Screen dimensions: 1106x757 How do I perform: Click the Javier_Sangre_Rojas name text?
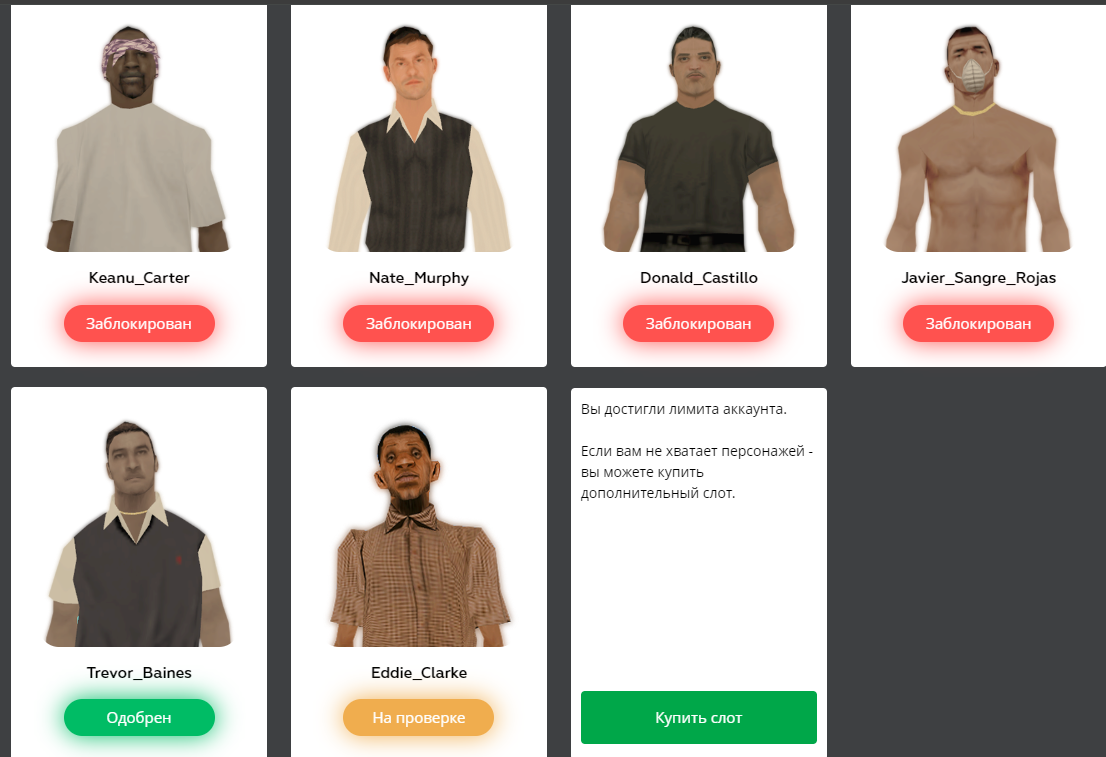click(x=978, y=278)
